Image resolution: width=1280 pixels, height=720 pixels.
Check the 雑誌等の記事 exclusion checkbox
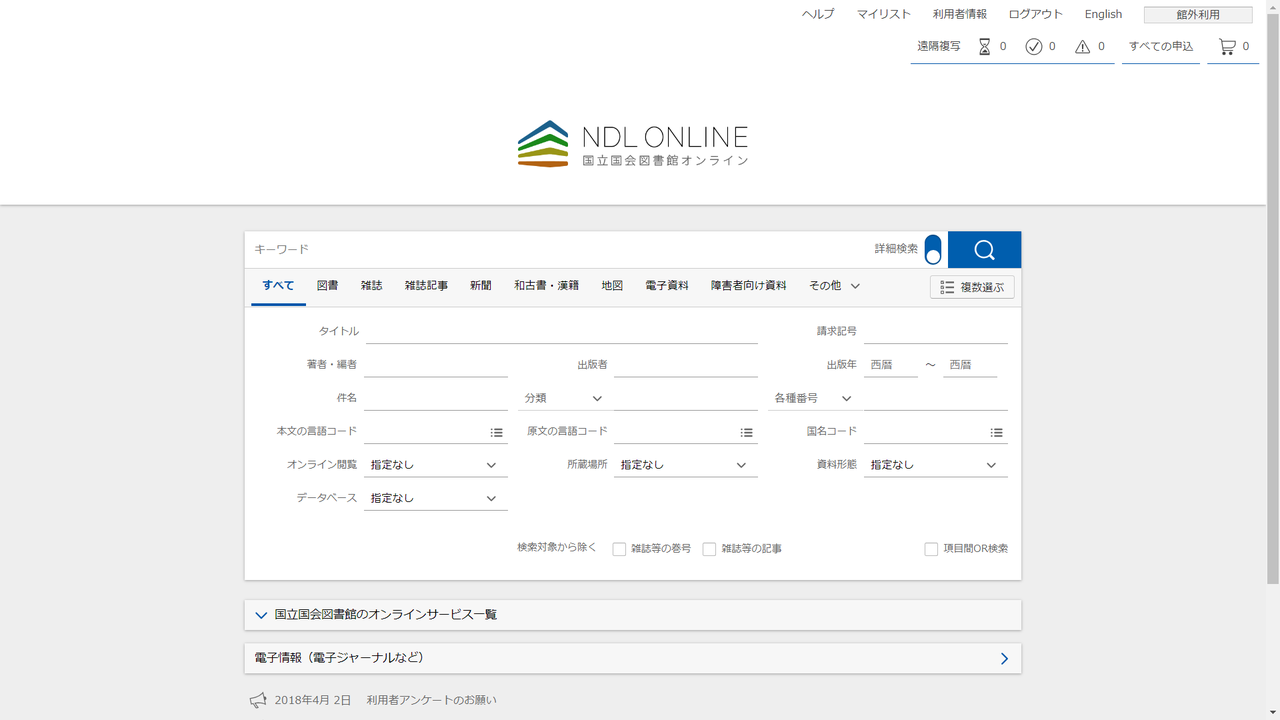709,549
